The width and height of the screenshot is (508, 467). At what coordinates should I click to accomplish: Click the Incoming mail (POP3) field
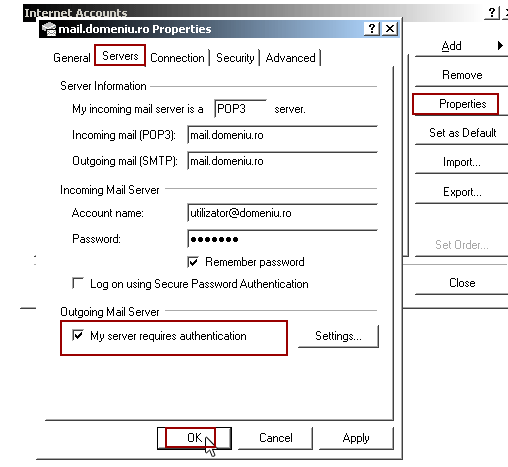coord(282,135)
